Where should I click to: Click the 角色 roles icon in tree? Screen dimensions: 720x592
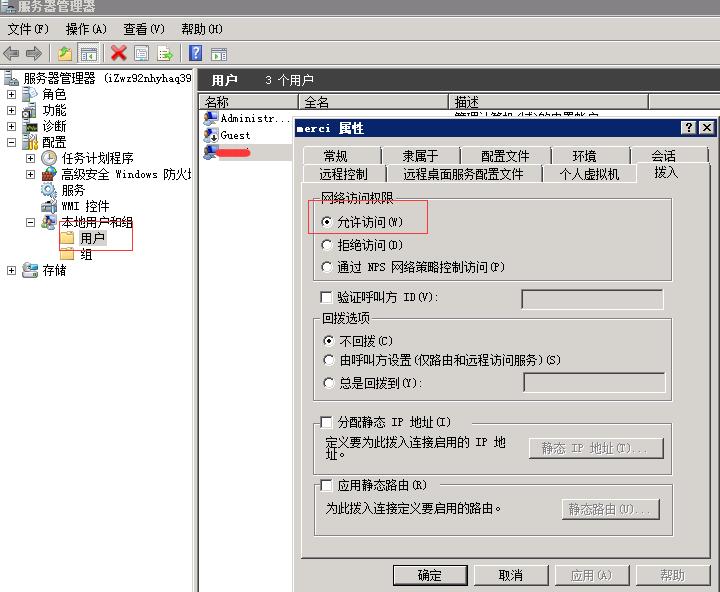(x=30, y=94)
